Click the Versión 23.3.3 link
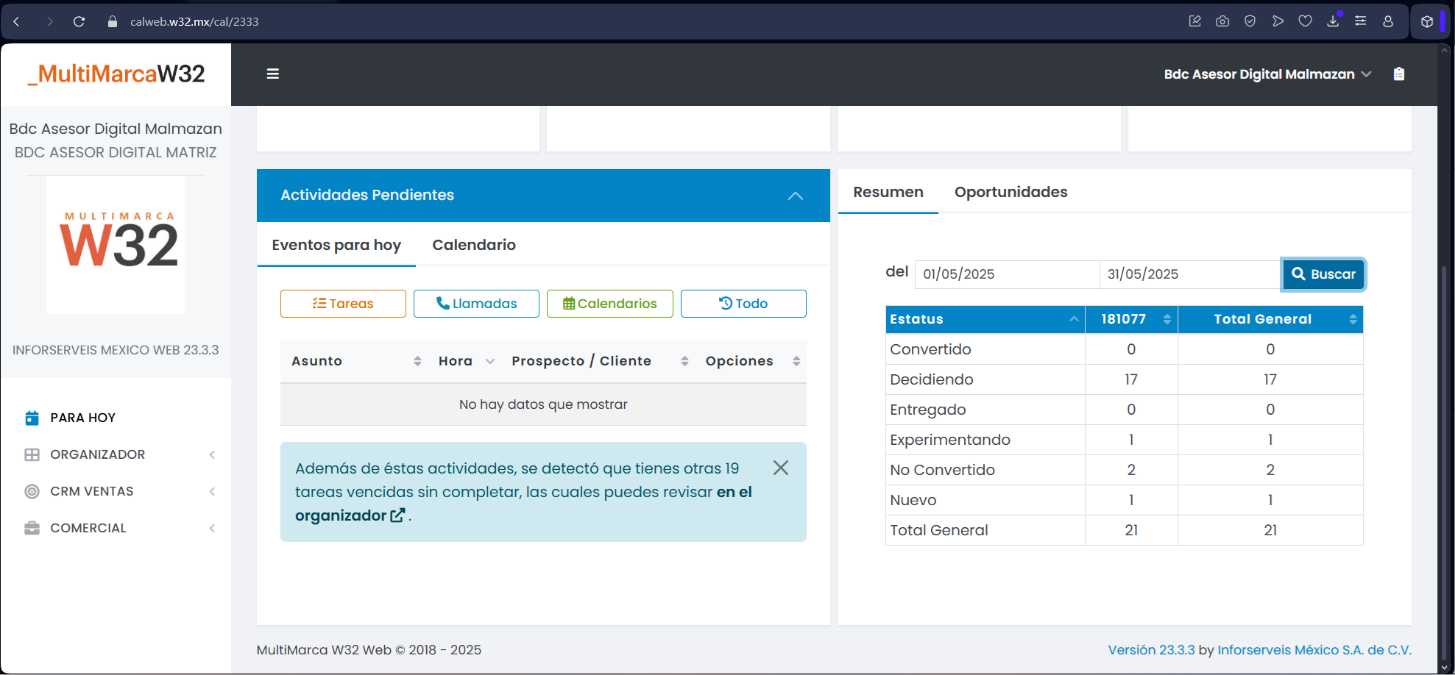The width and height of the screenshot is (1455, 675). click(x=1151, y=650)
